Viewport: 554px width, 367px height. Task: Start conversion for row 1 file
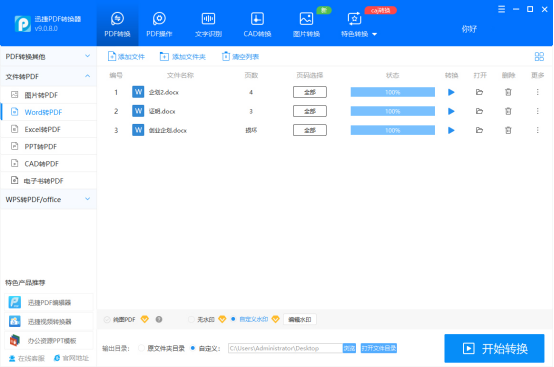[x=451, y=92]
